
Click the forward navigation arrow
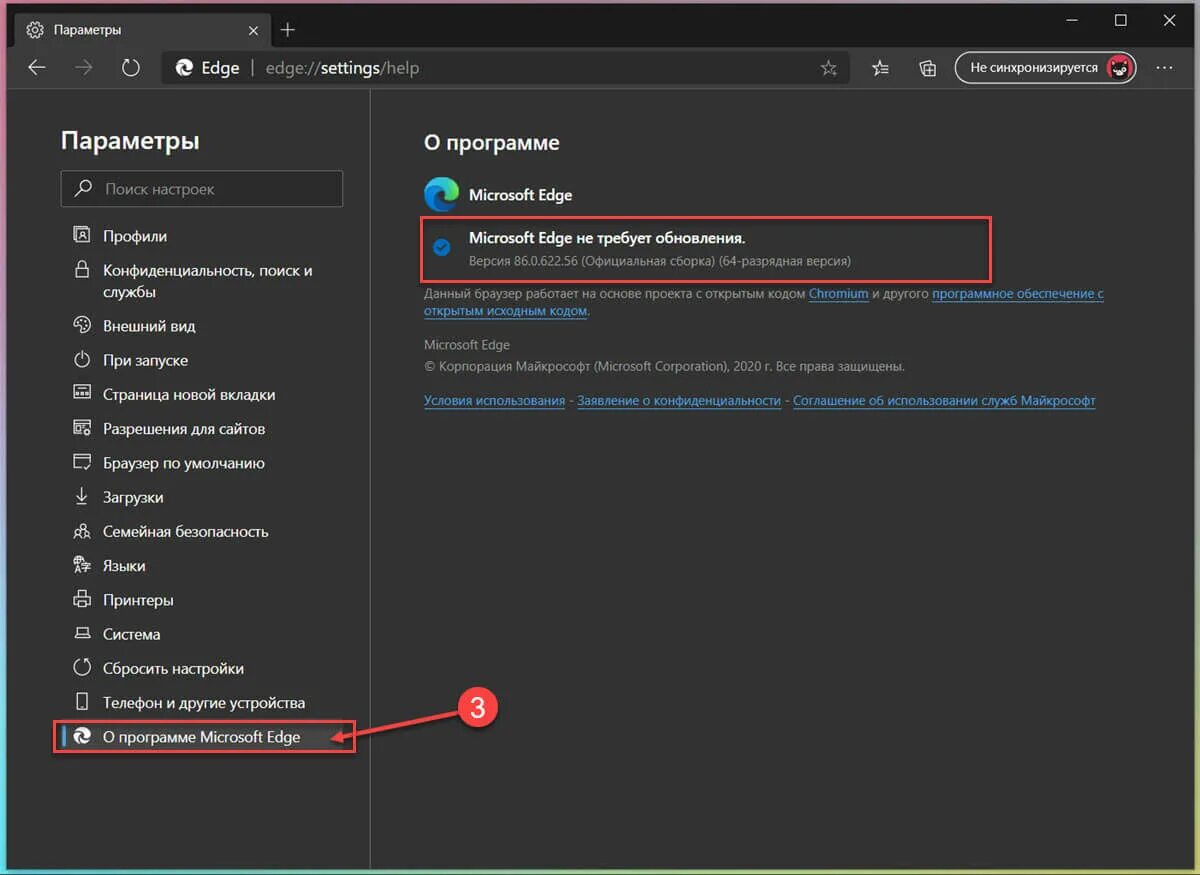[x=84, y=68]
